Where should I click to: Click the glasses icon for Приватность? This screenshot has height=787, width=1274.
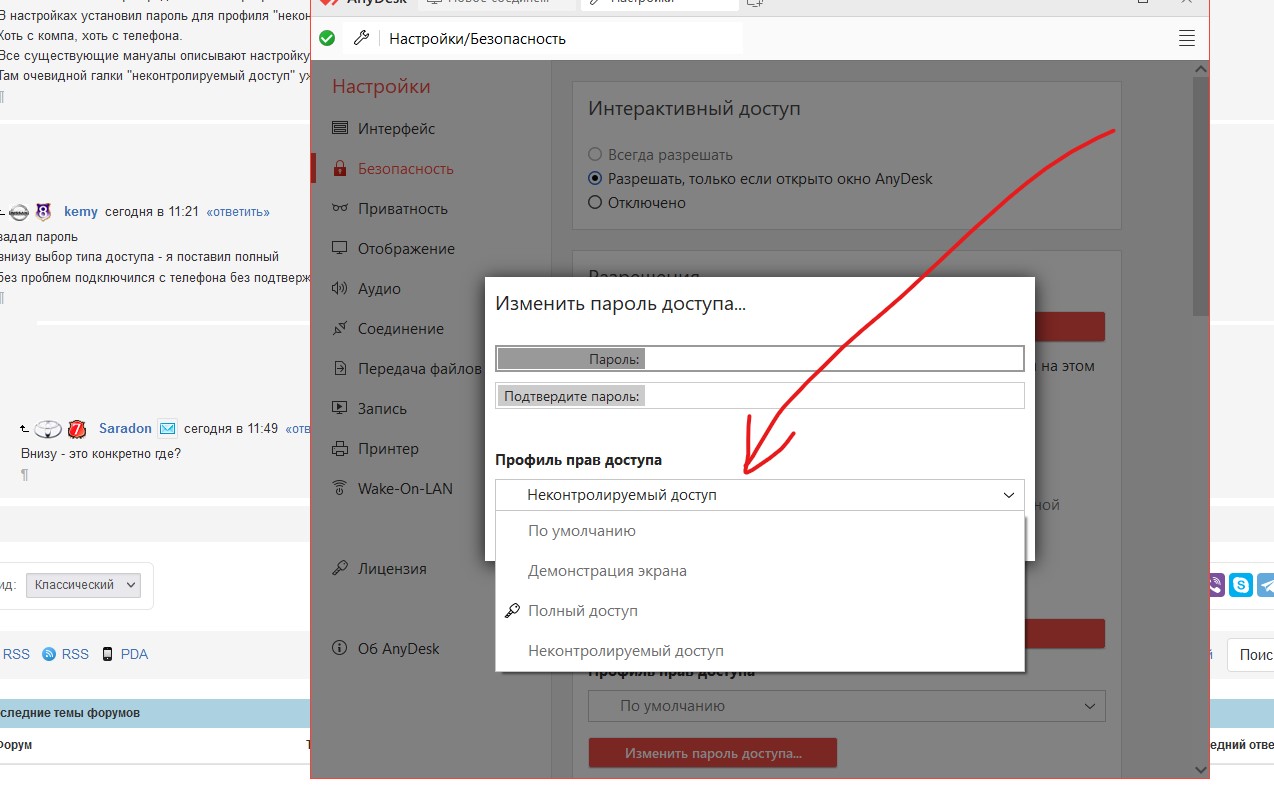point(340,209)
